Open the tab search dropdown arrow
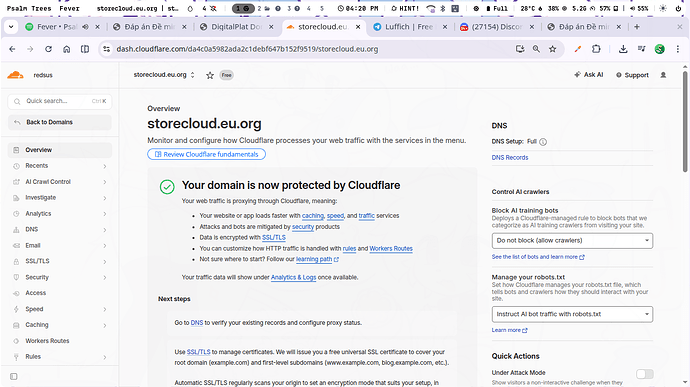Image resolution: width=690 pixels, height=387 pixels. 11,27
